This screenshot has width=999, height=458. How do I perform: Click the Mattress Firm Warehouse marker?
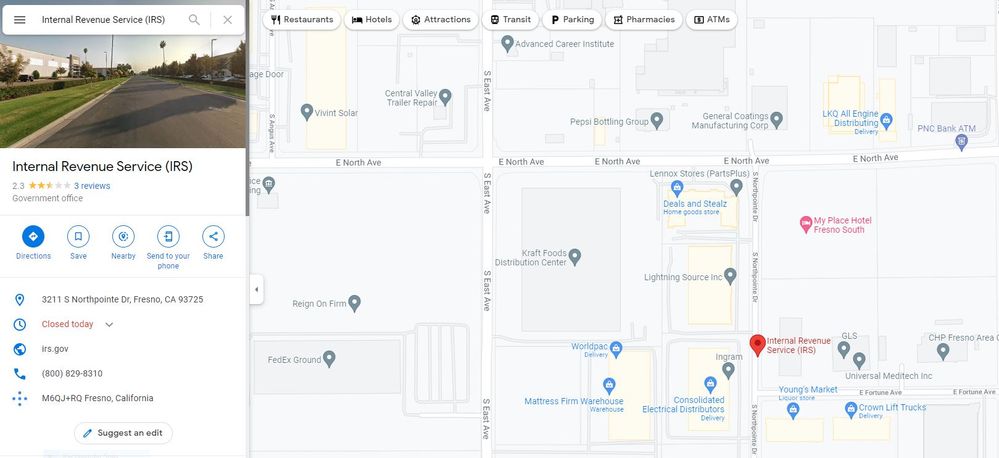pyautogui.click(x=609, y=385)
